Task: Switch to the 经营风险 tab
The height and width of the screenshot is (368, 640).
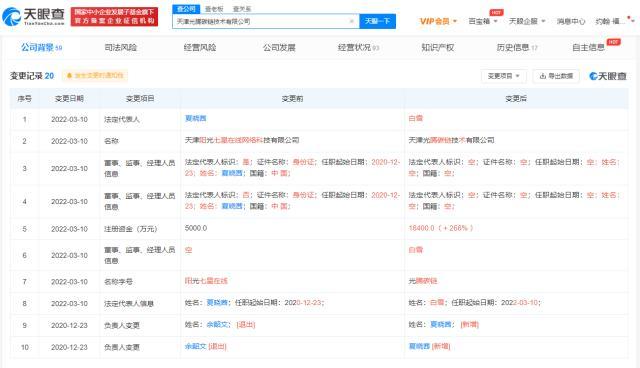Action: 200,47
